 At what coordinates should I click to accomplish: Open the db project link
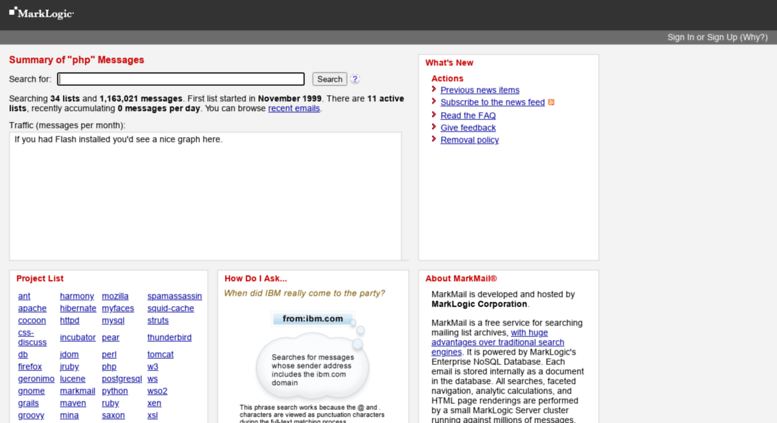(x=23, y=354)
